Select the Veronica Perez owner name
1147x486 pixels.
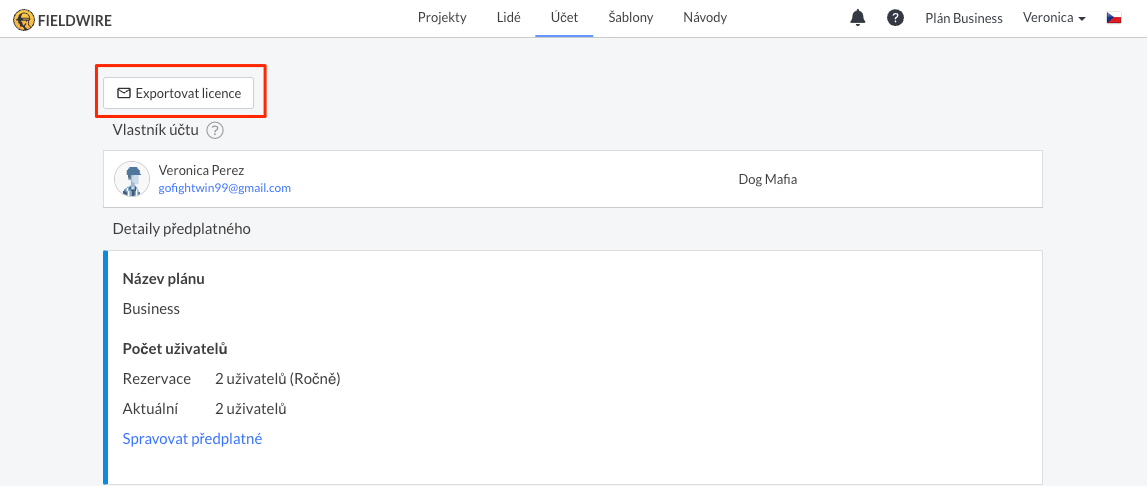201,171
